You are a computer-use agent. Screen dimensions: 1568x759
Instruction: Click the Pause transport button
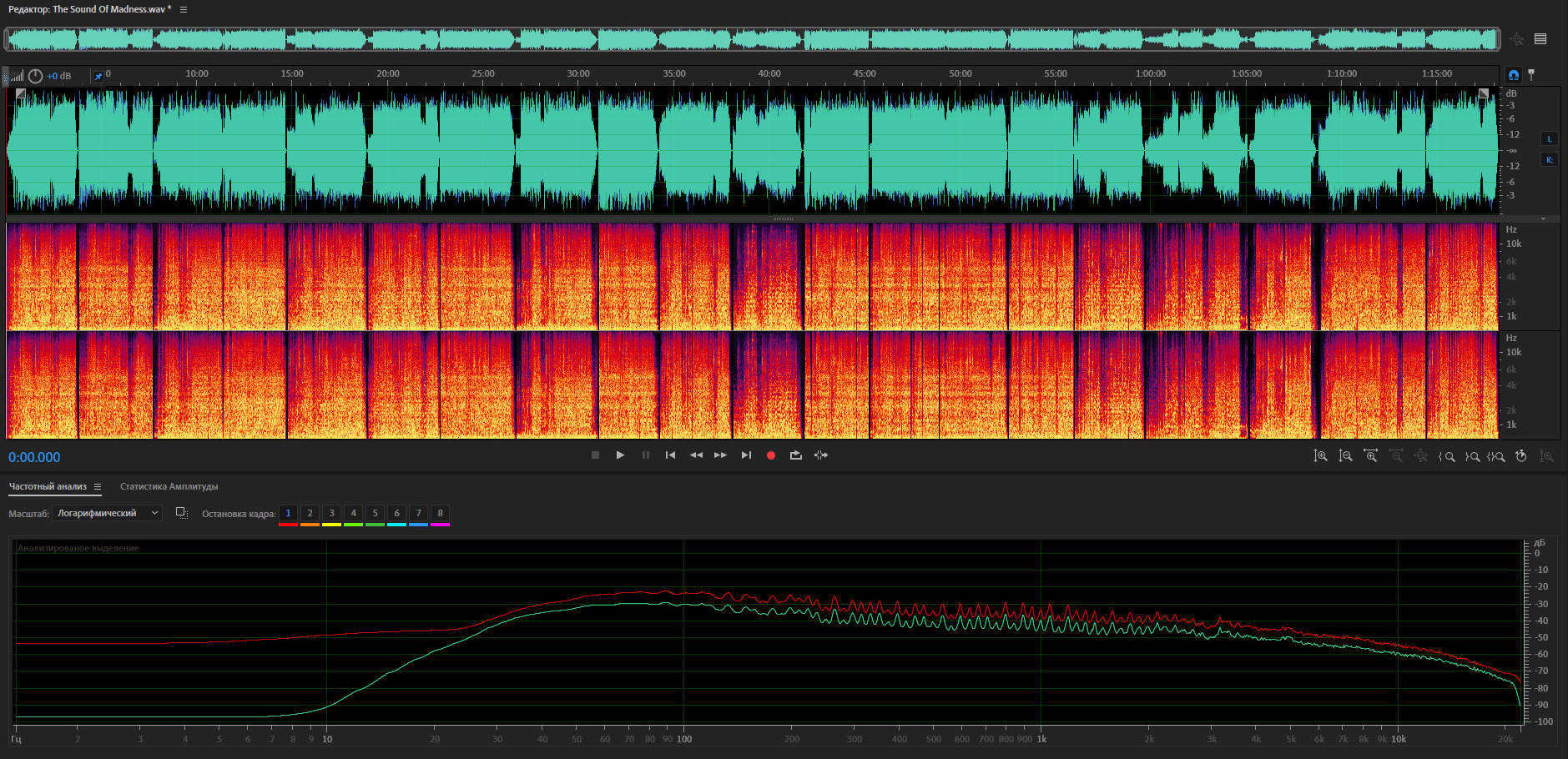click(645, 455)
